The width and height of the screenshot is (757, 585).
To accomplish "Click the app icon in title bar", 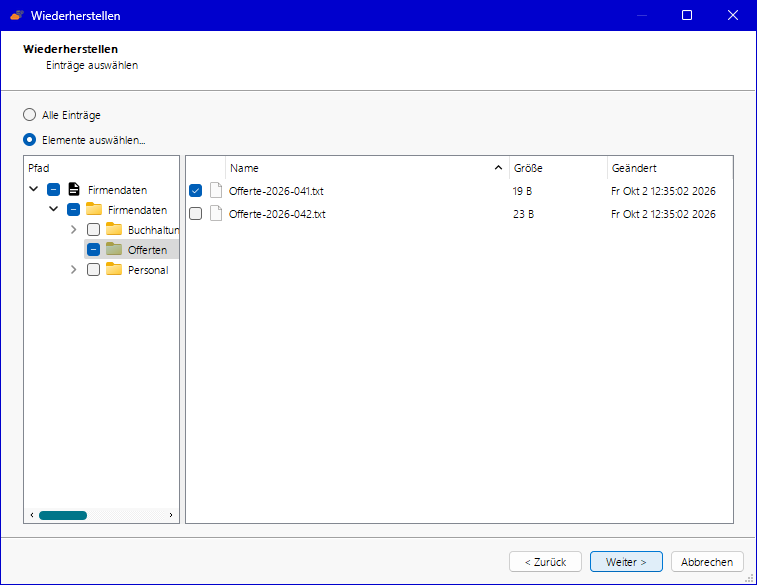I will tap(17, 15).
